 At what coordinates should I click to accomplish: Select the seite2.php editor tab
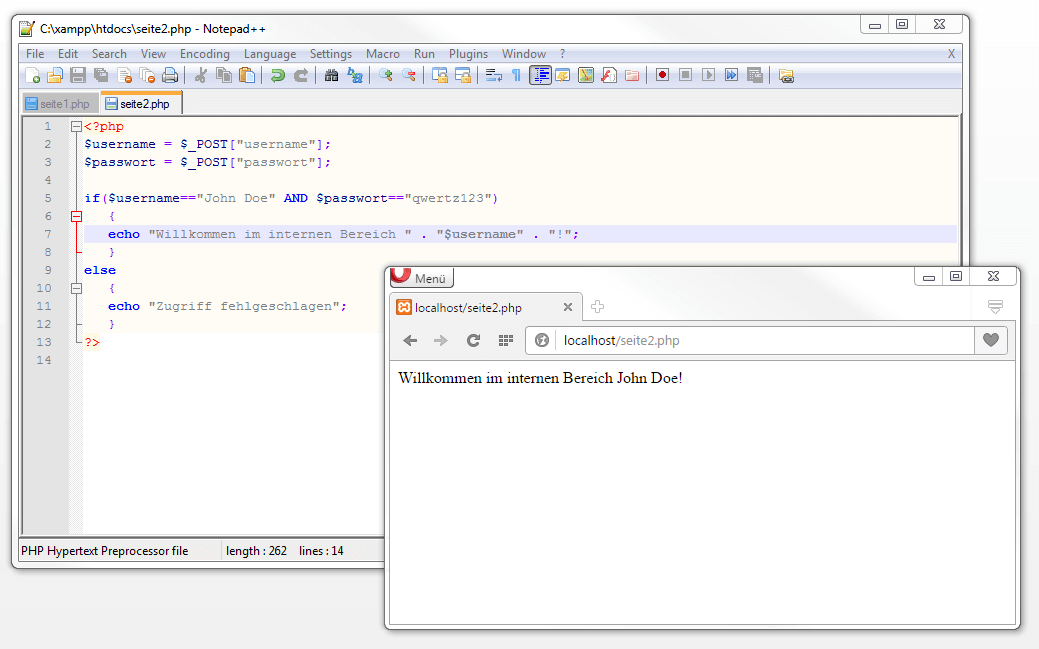point(141,103)
